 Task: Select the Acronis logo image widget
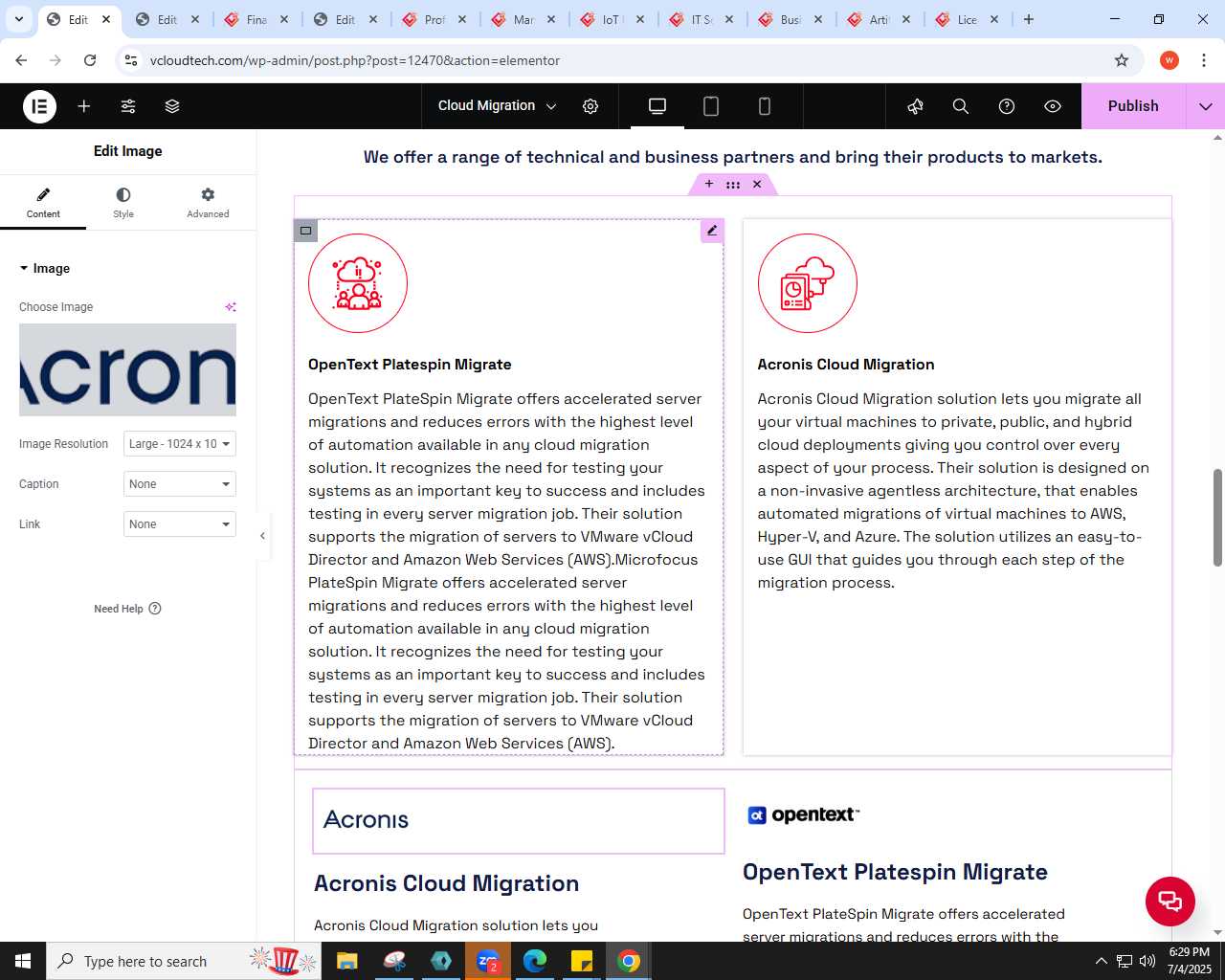(x=519, y=821)
